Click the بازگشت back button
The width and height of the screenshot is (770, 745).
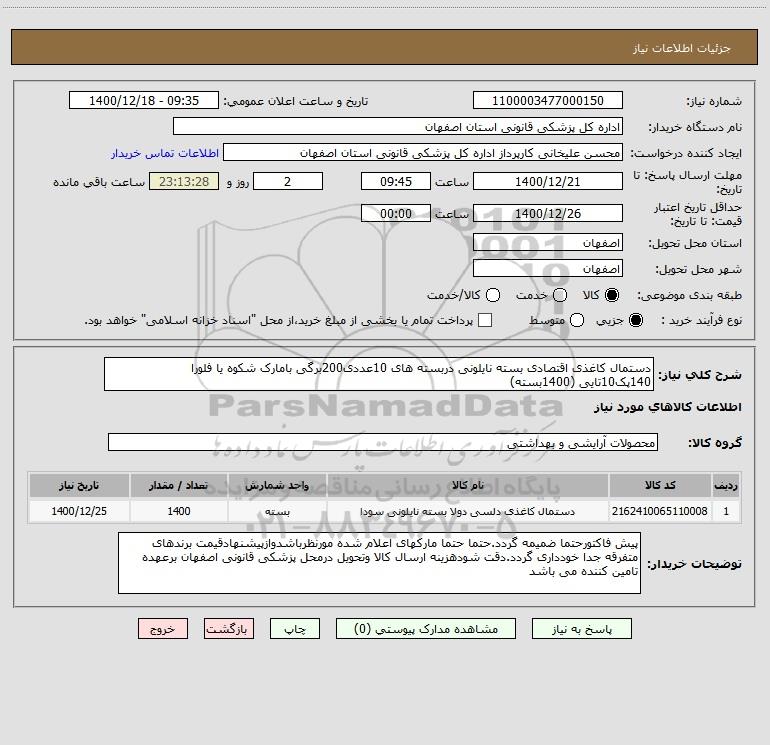pyautogui.click(x=229, y=629)
